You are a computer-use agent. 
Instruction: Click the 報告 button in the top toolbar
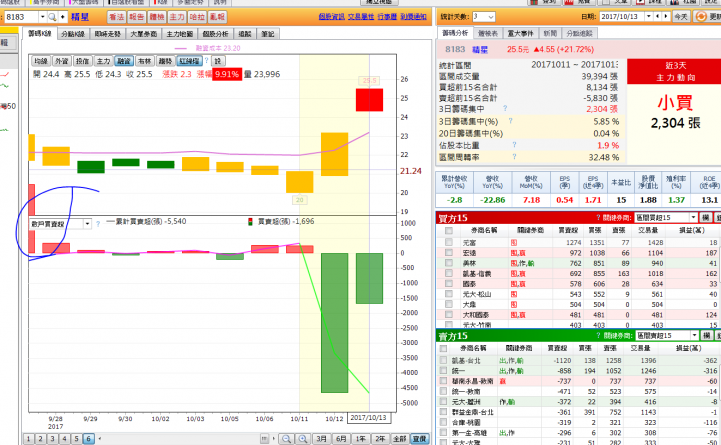coord(137,17)
